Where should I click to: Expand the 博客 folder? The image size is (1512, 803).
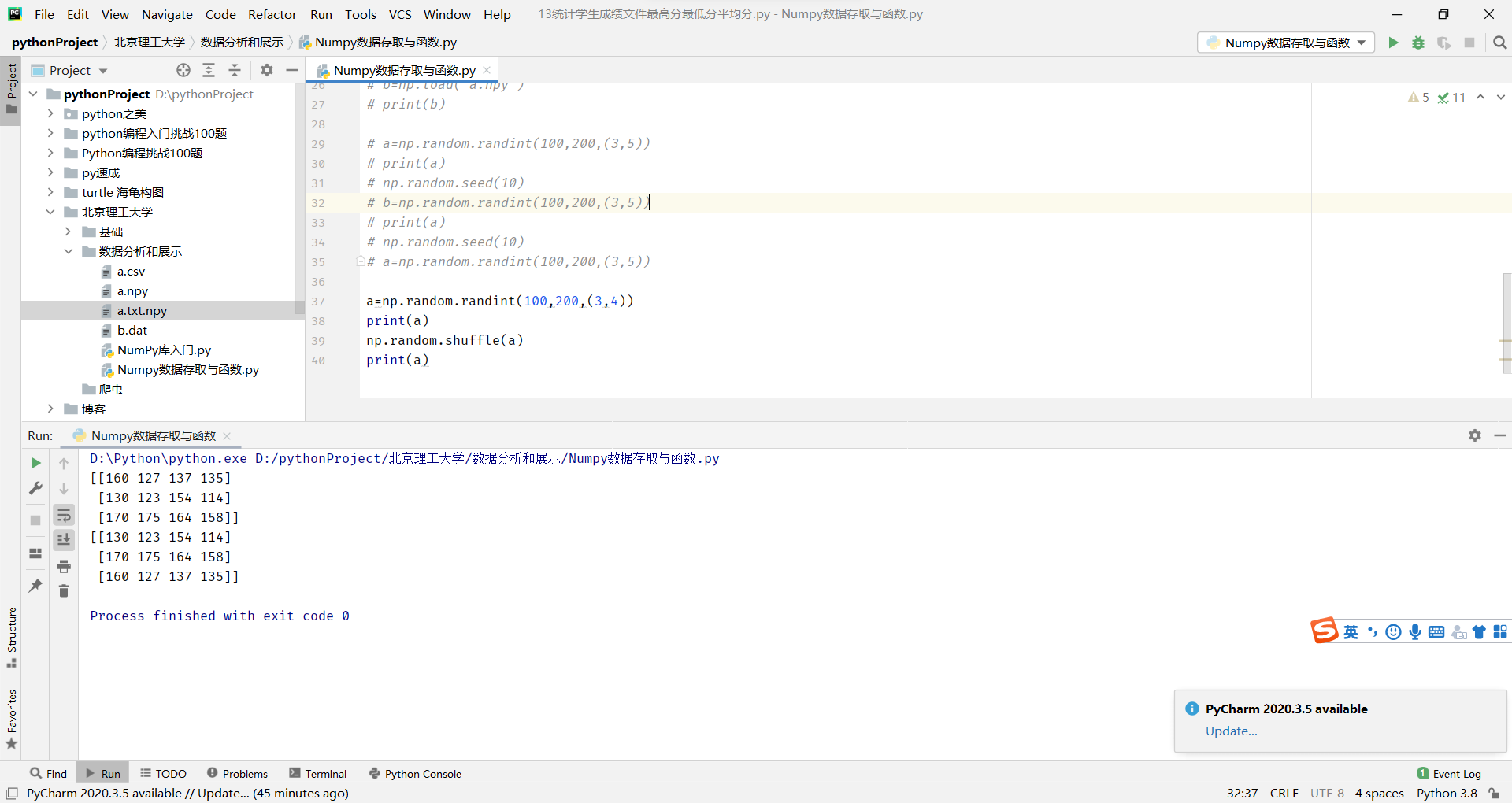pyautogui.click(x=50, y=409)
